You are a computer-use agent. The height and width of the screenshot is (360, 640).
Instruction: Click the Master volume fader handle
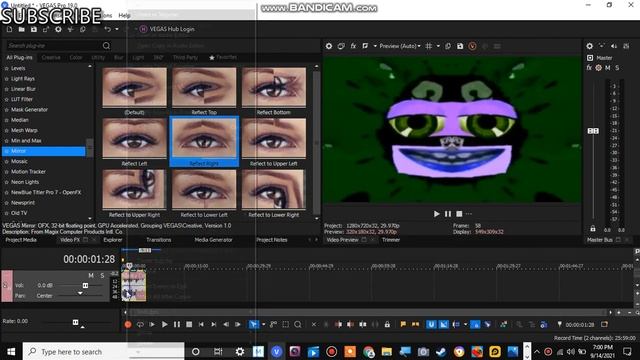593,131
